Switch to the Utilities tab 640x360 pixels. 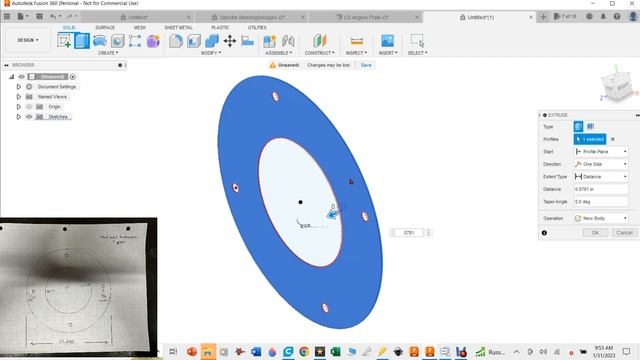(257, 27)
